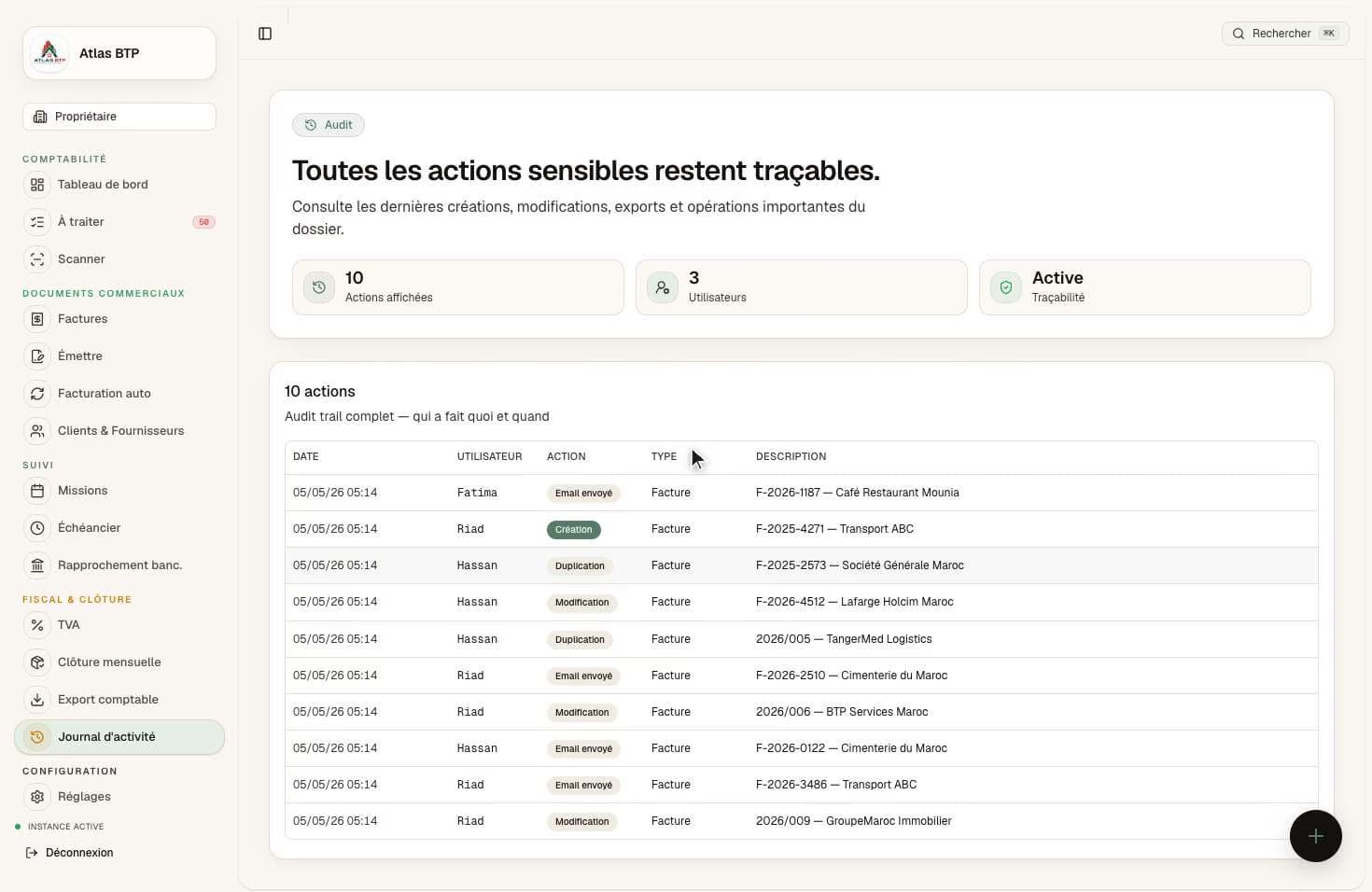Select row F-2025-2573 — Société Générale Maroc
The image size is (1372, 892).
coord(802,565)
